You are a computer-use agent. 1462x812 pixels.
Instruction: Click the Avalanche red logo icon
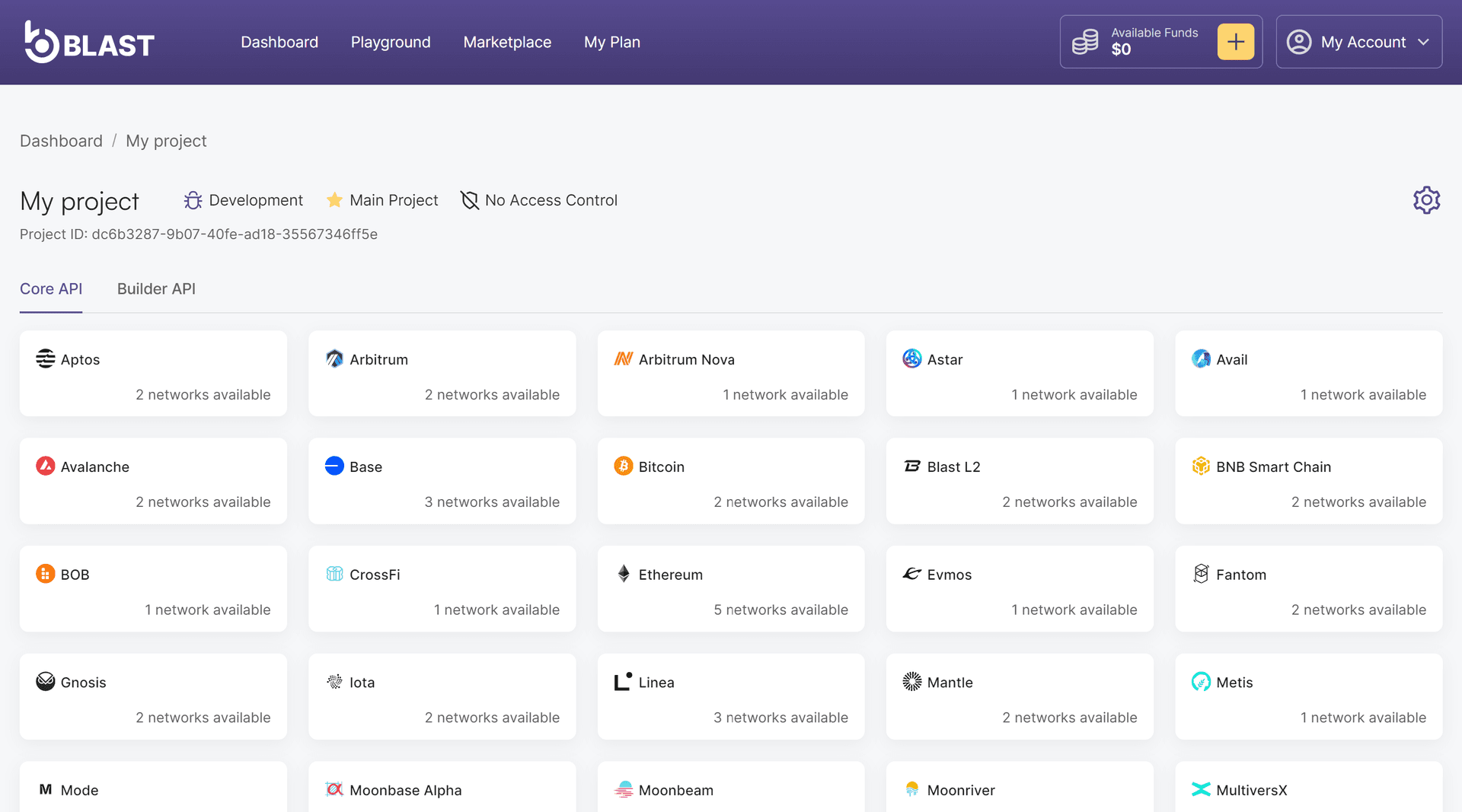point(46,466)
